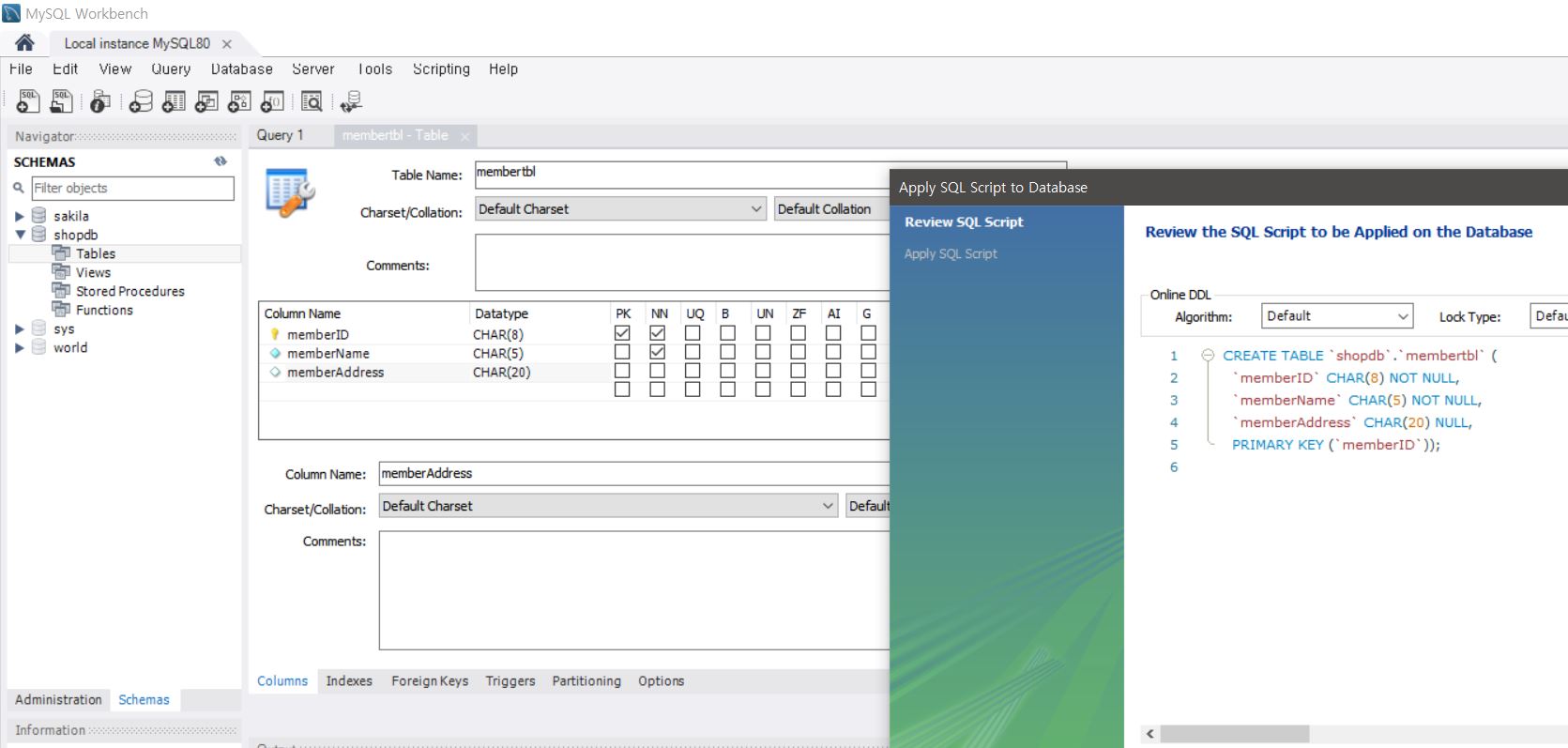Click the magnifier beside Filter objects
This screenshot has height=748, width=1568.
click(18, 188)
